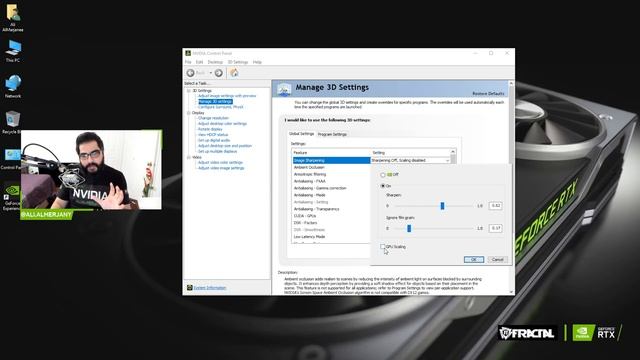Viewport: 640px width, 360px height.
Task: Open Change resolution task
Action: [x=213, y=118]
